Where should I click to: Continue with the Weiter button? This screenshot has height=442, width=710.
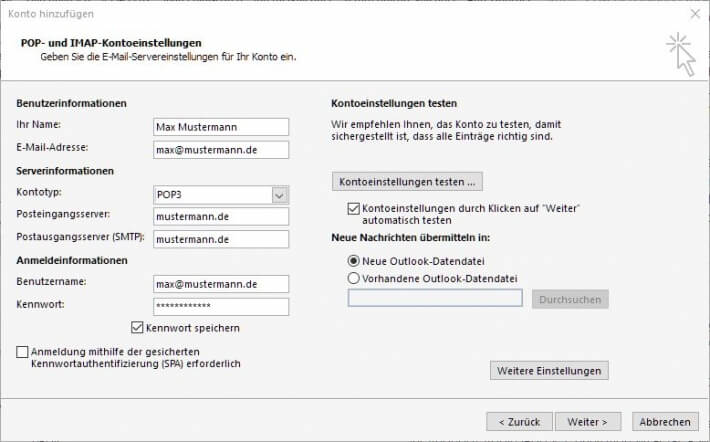[588, 422]
